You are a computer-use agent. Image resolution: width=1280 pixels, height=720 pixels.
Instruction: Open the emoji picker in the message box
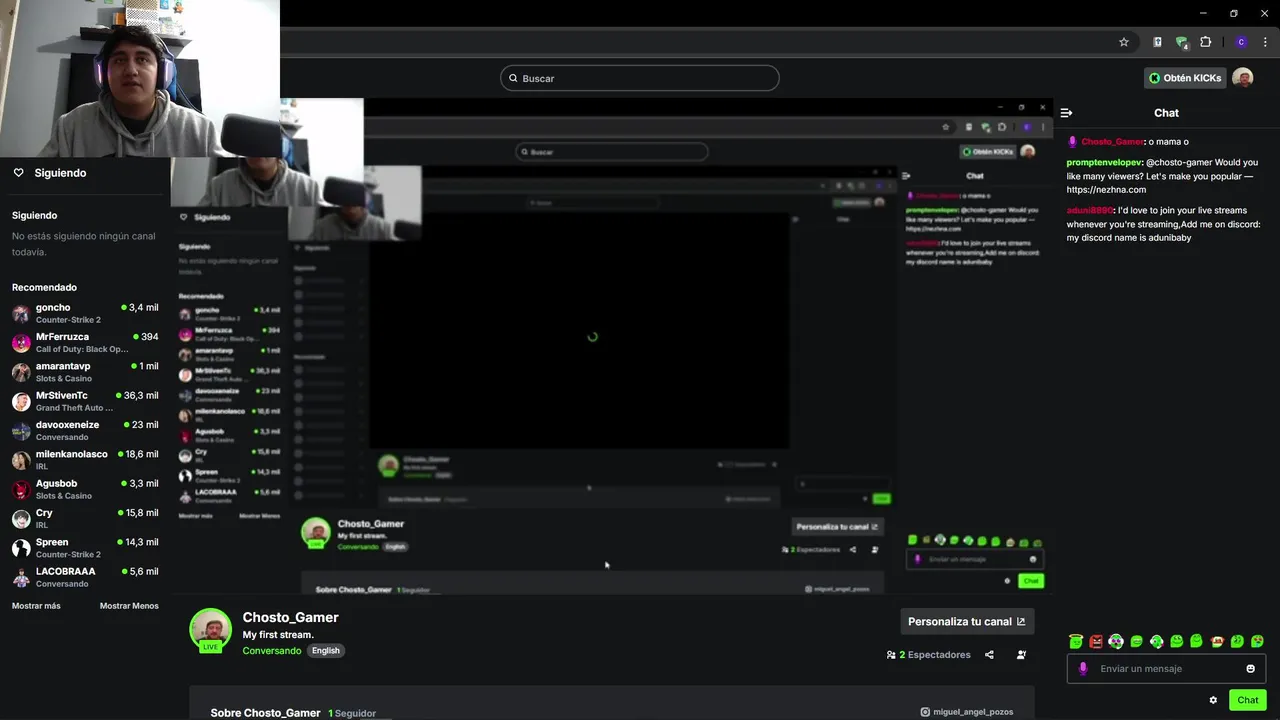click(1250, 669)
